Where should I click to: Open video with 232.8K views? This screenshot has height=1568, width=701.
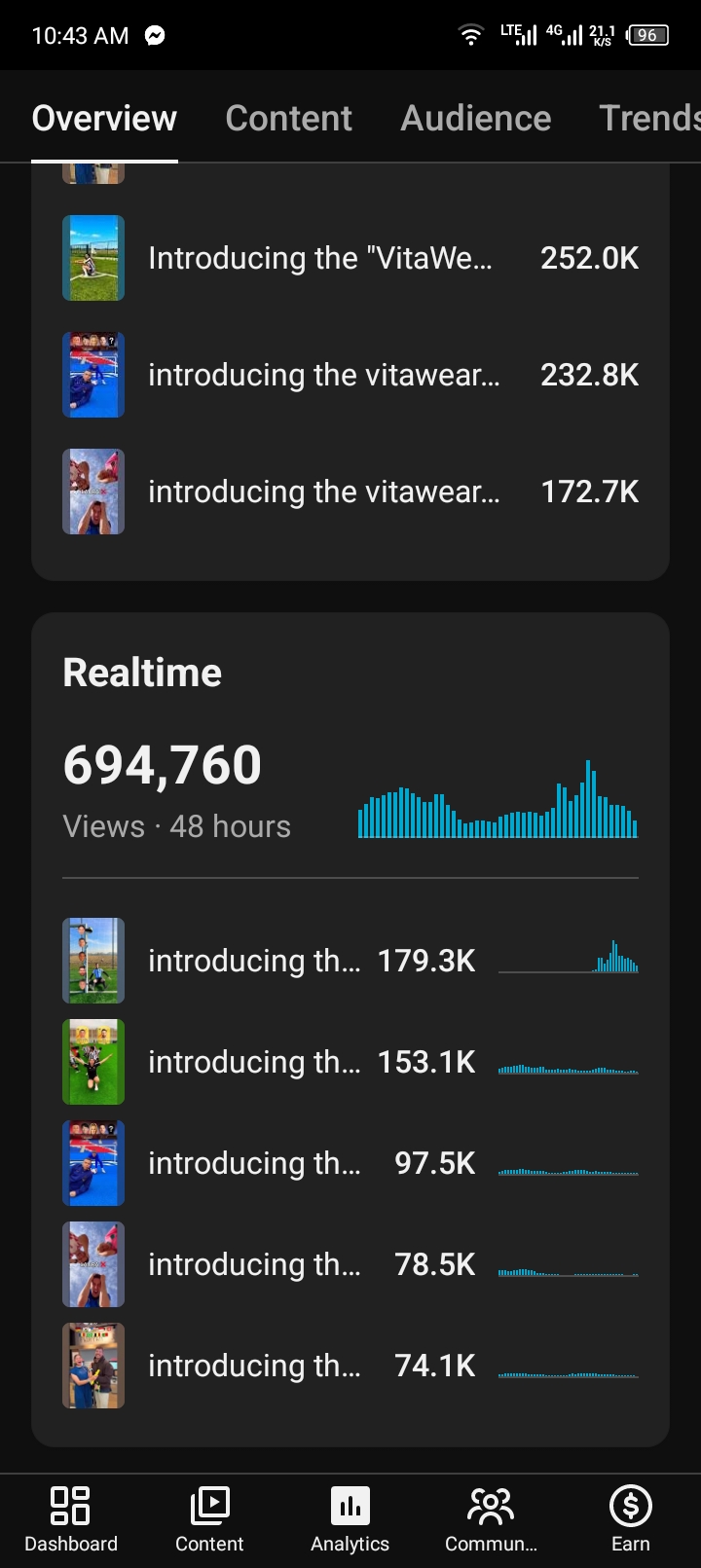coord(350,375)
